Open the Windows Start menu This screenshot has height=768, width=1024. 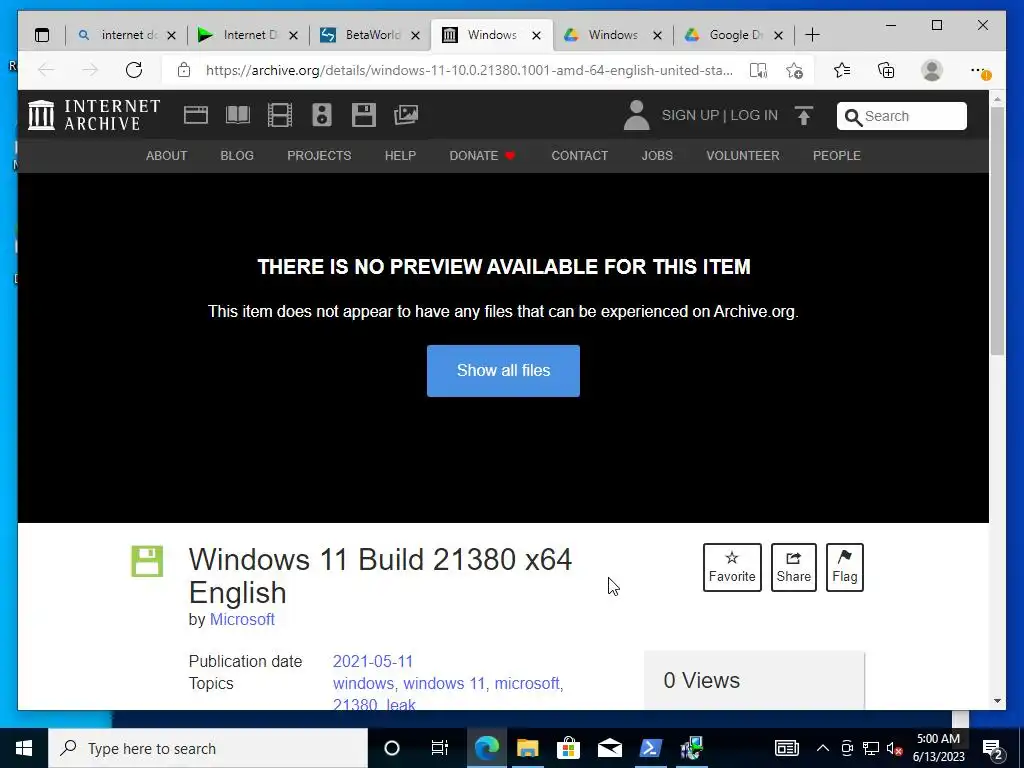coord(24,748)
